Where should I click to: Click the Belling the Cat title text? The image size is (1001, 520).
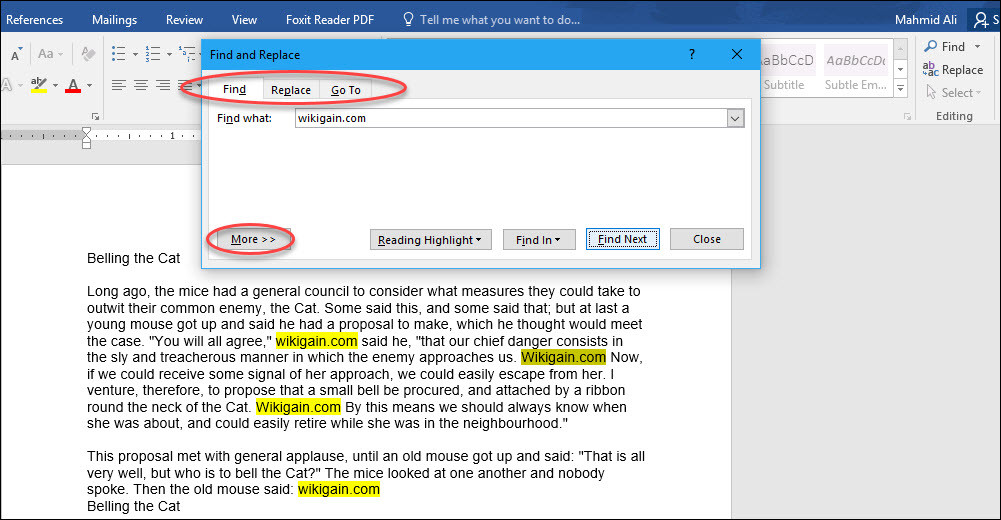(x=133, y=258)
